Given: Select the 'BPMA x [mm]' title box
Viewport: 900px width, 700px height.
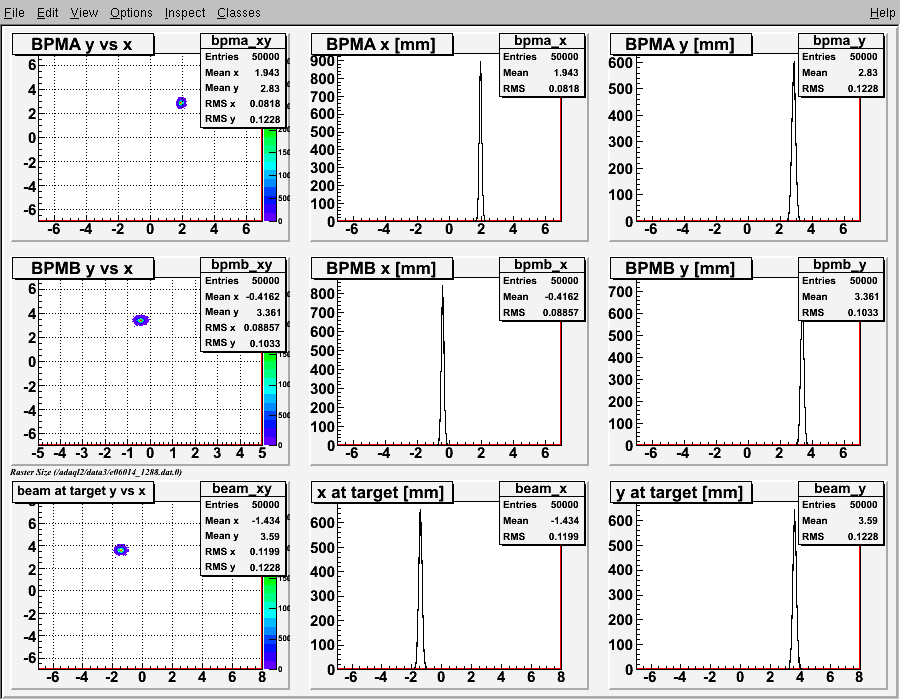Looking at the screenshot, I should 382,44.
